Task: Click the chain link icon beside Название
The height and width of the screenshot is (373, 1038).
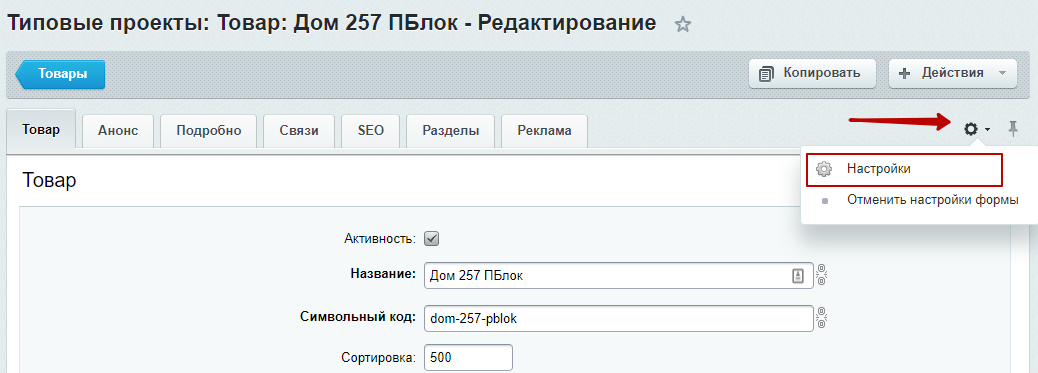Action: [822, 275]
